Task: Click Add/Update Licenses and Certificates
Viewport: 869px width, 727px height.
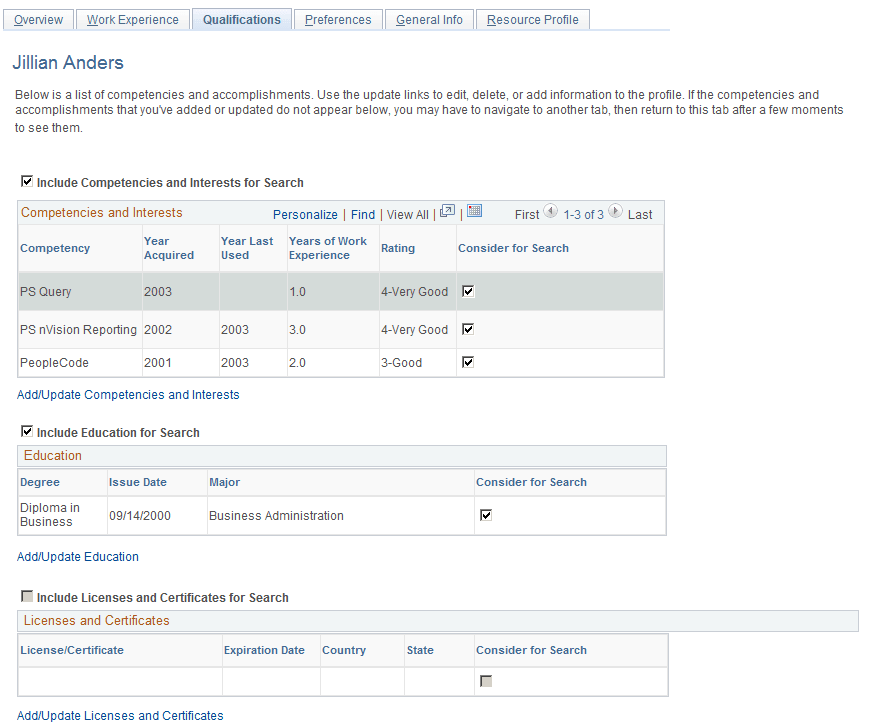Action: click(120, 715)
